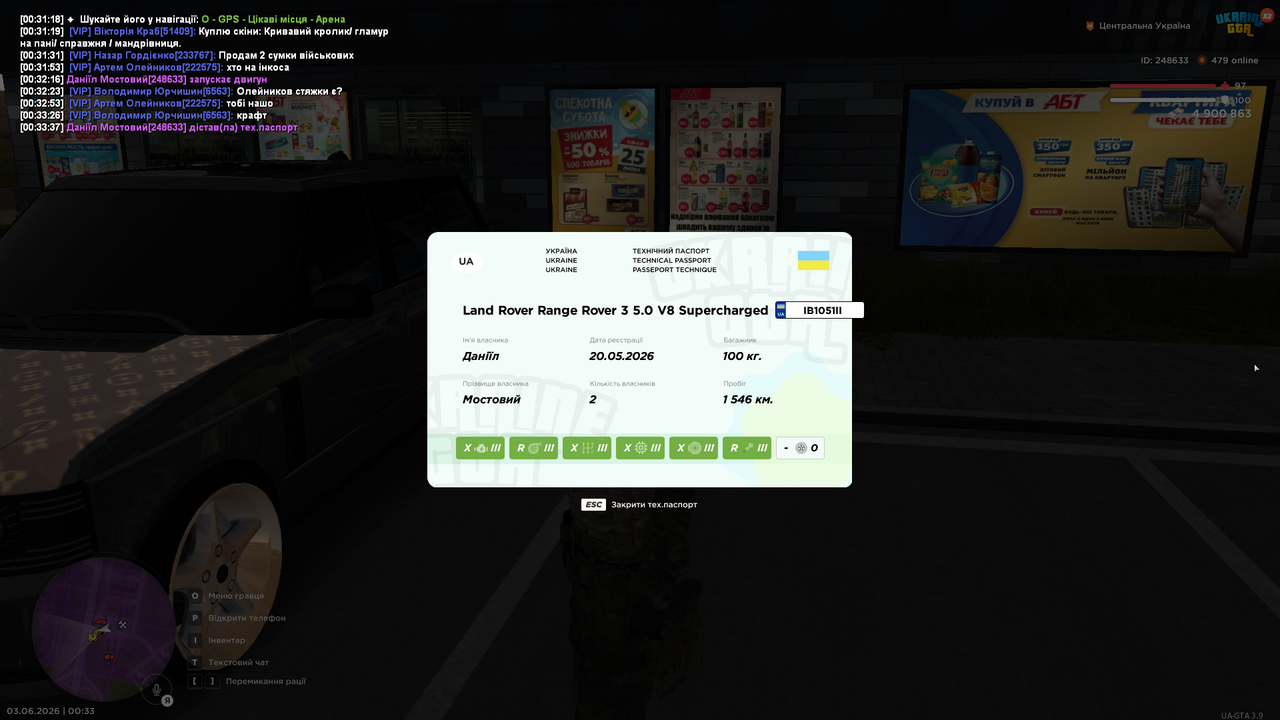Click the red health cross icon
1280x720 pixels.
point(1225,86)
